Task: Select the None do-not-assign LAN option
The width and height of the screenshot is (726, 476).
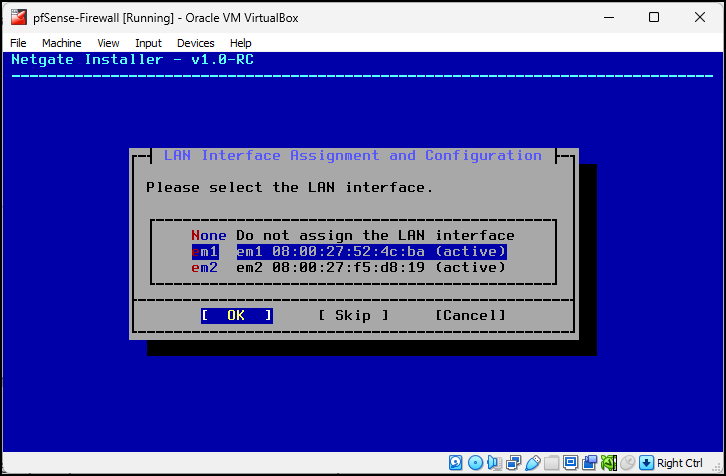Action: [353, 235]
